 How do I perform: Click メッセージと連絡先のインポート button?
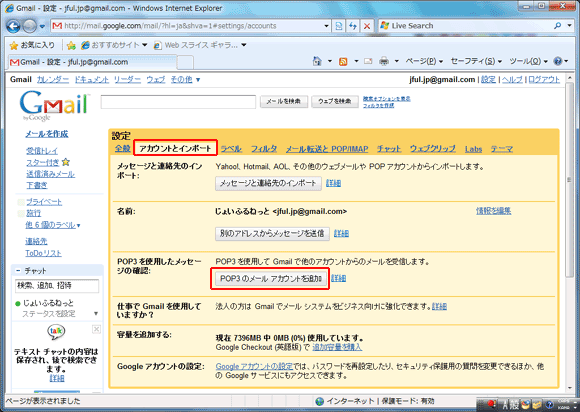268,183
